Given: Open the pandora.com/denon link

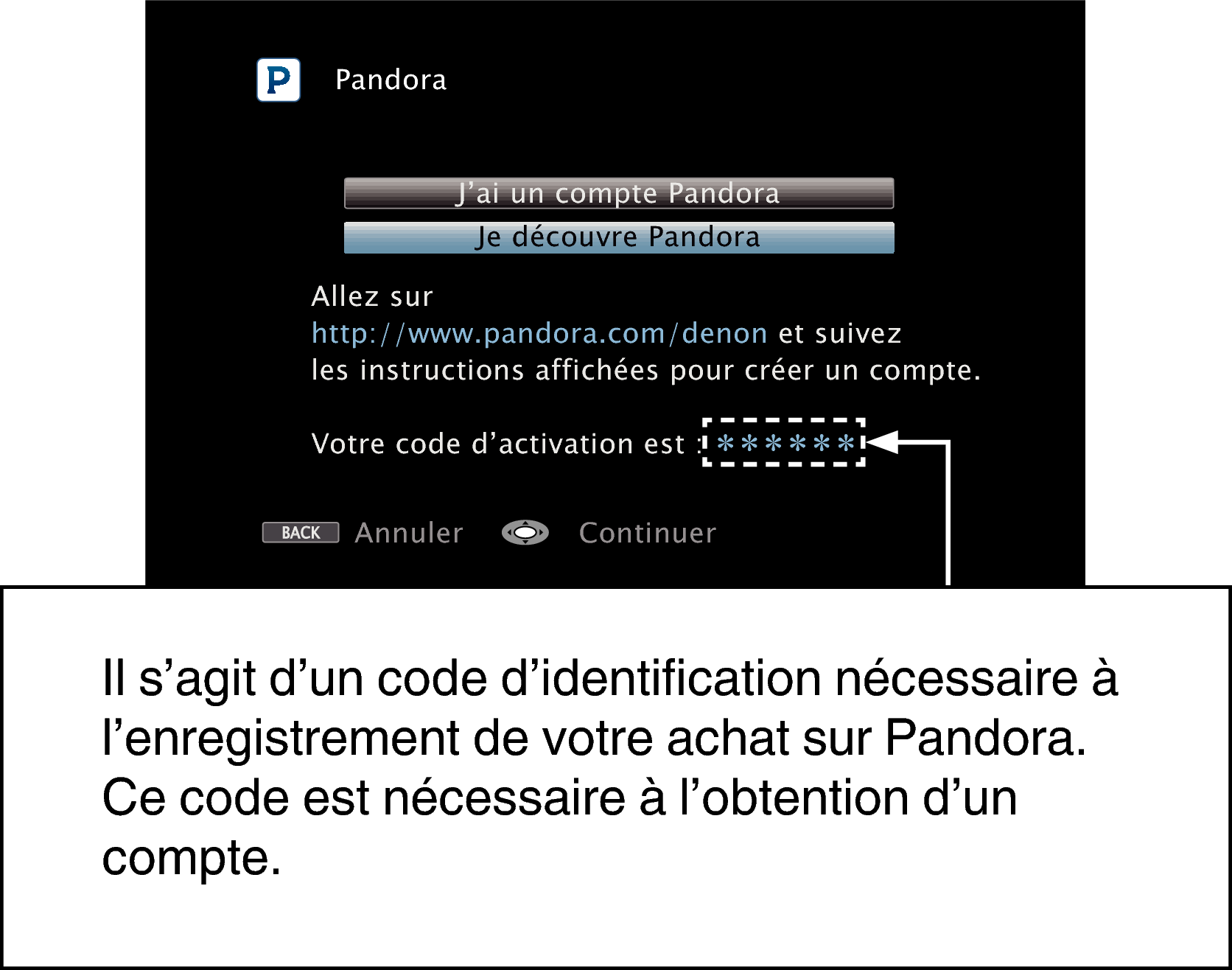Looking at the screenshot, I should pos(539,334).
